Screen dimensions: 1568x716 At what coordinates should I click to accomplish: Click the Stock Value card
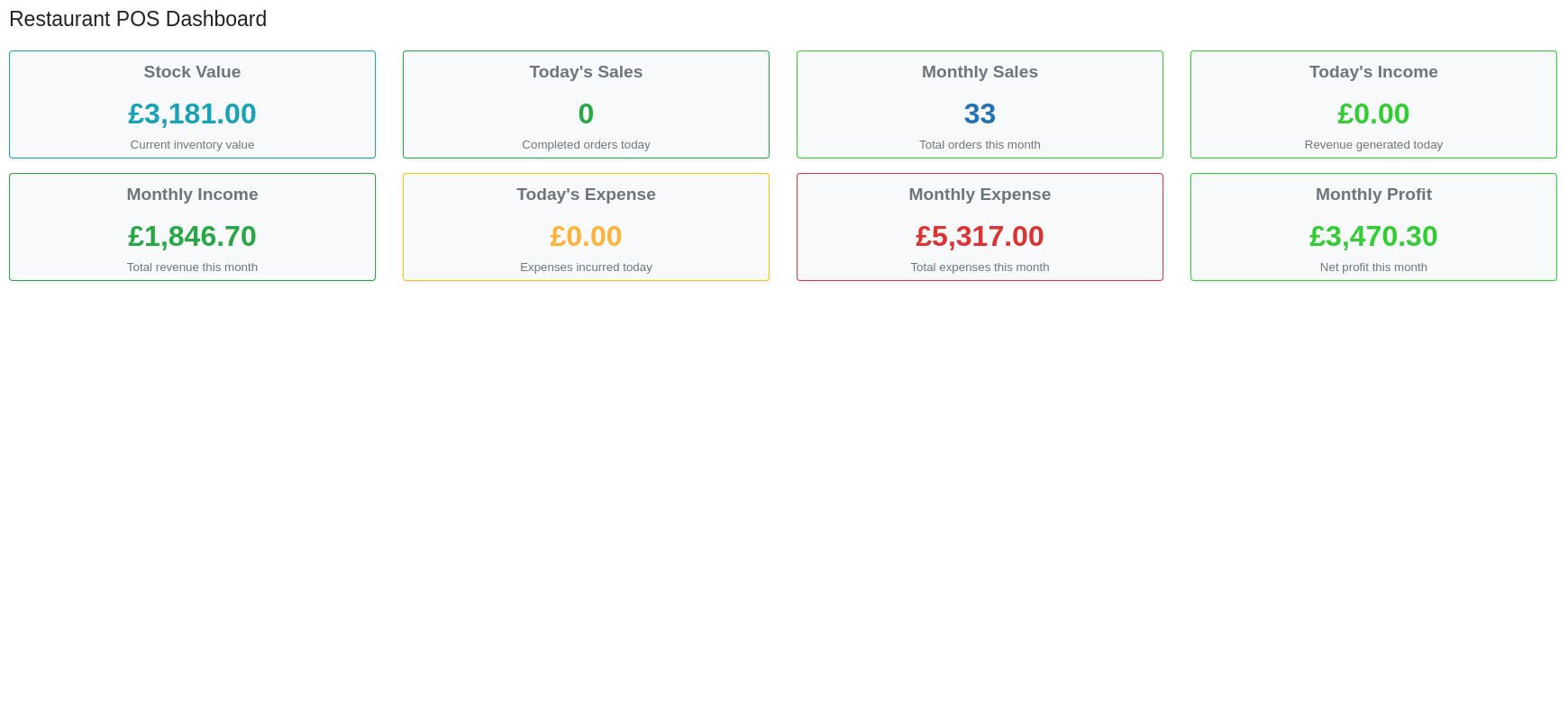click(x=192, y=104)
